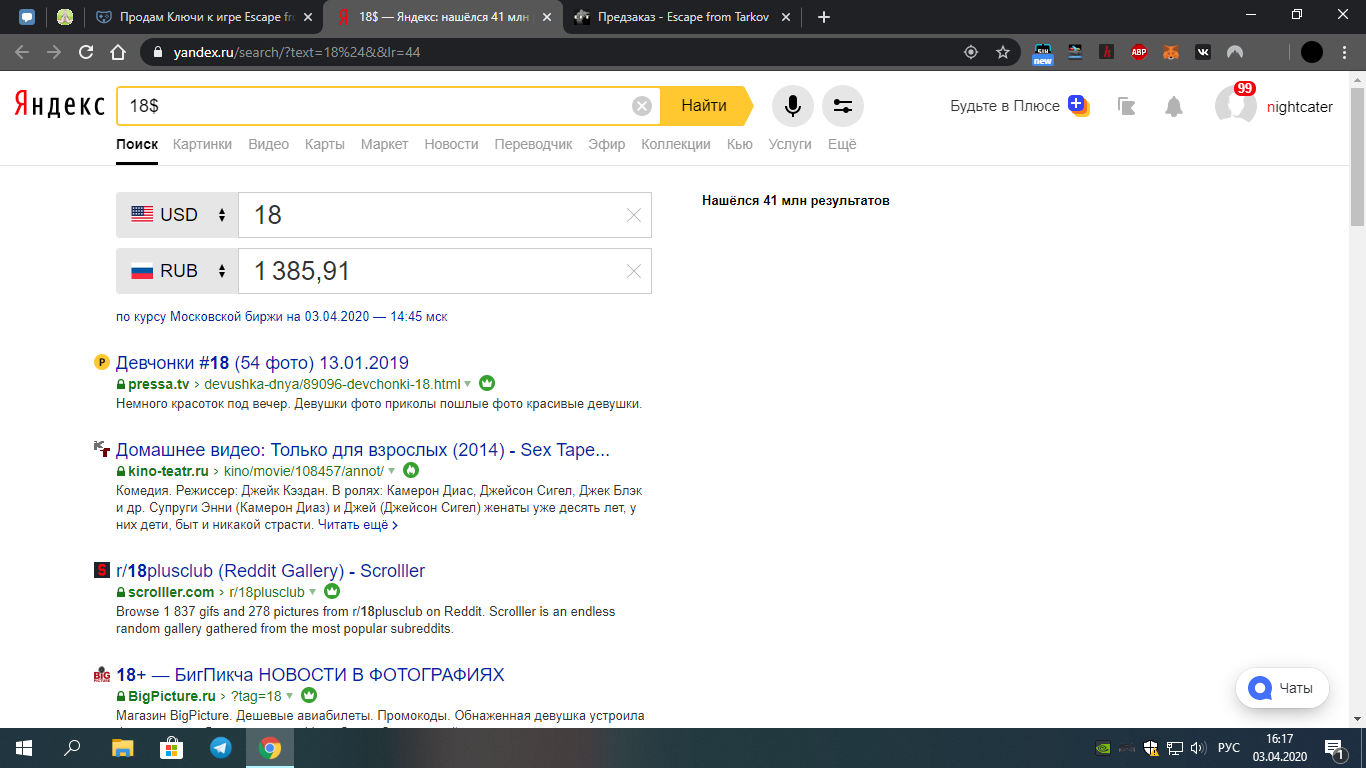Open search settings sliders icon

[x=843, y=106]
